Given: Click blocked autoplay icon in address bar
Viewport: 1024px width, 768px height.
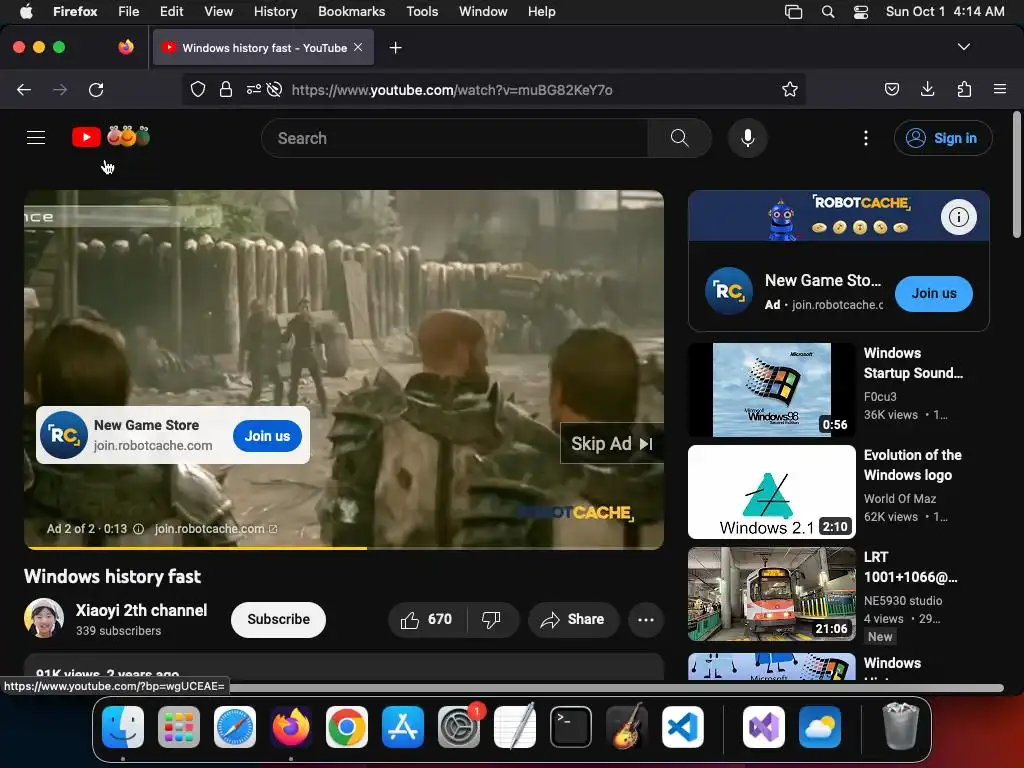Looking at the screenshot, I should (274, 89).
